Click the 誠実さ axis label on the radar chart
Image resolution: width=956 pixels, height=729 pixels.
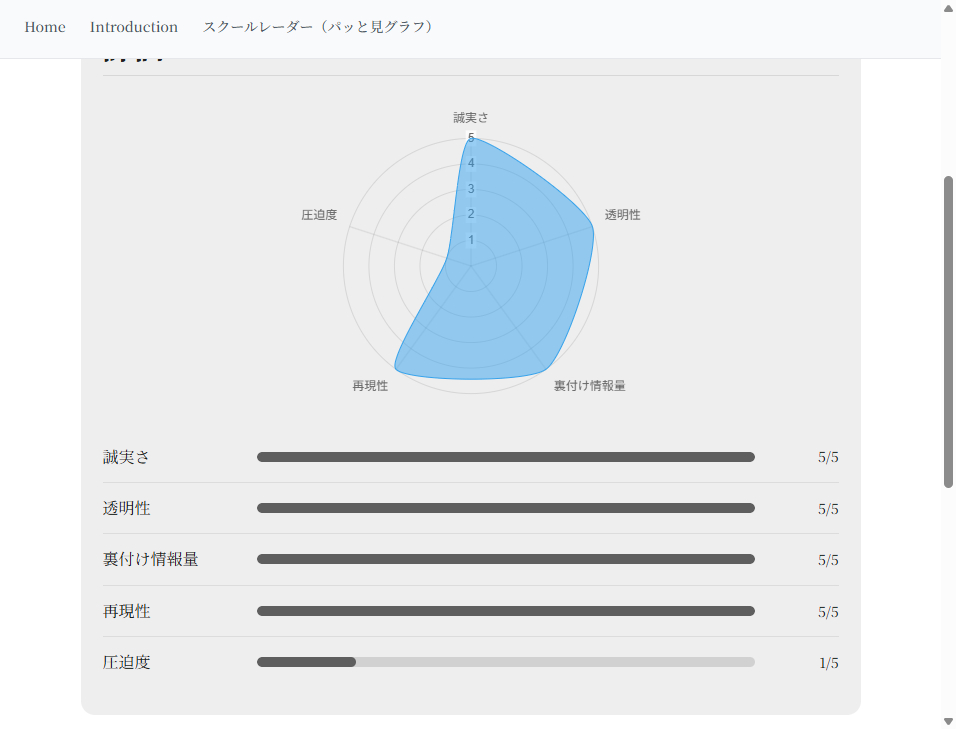tap(471, 117)
